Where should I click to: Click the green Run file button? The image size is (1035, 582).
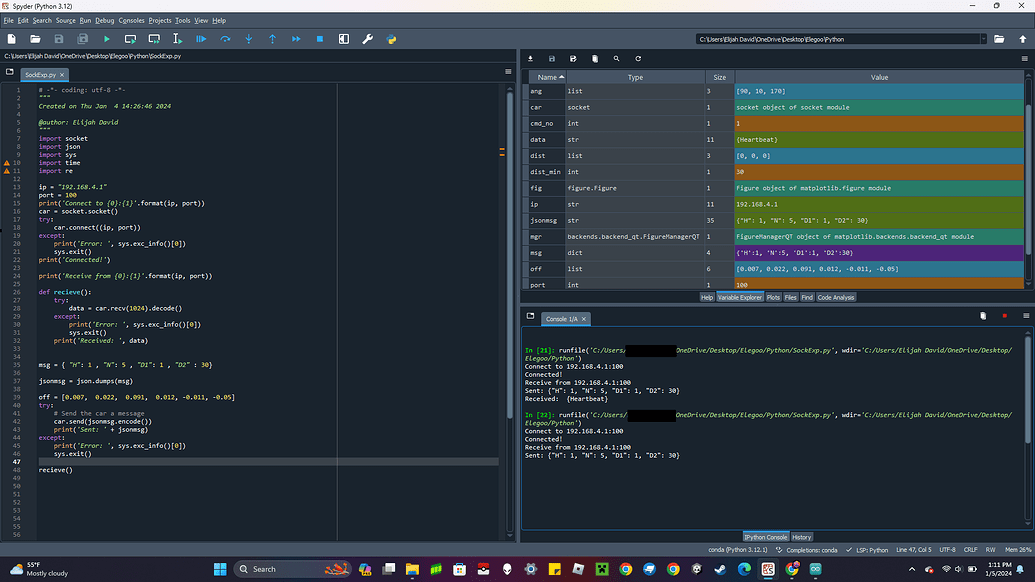[x=106, y=39]
